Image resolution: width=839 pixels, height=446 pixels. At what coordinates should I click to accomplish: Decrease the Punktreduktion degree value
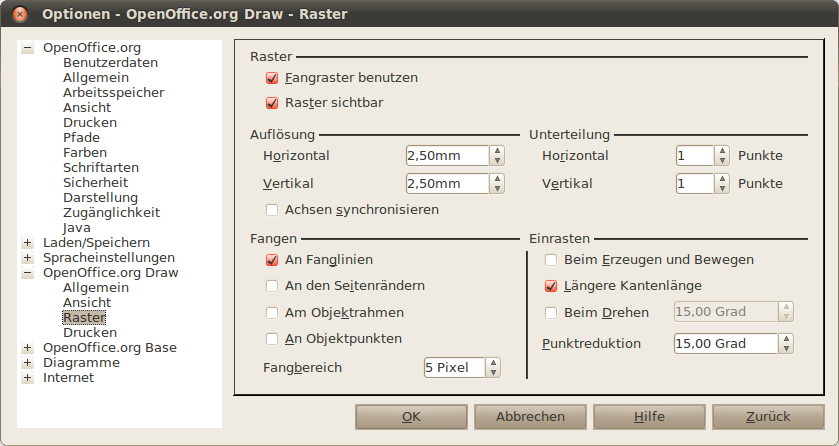pos(786,349)
